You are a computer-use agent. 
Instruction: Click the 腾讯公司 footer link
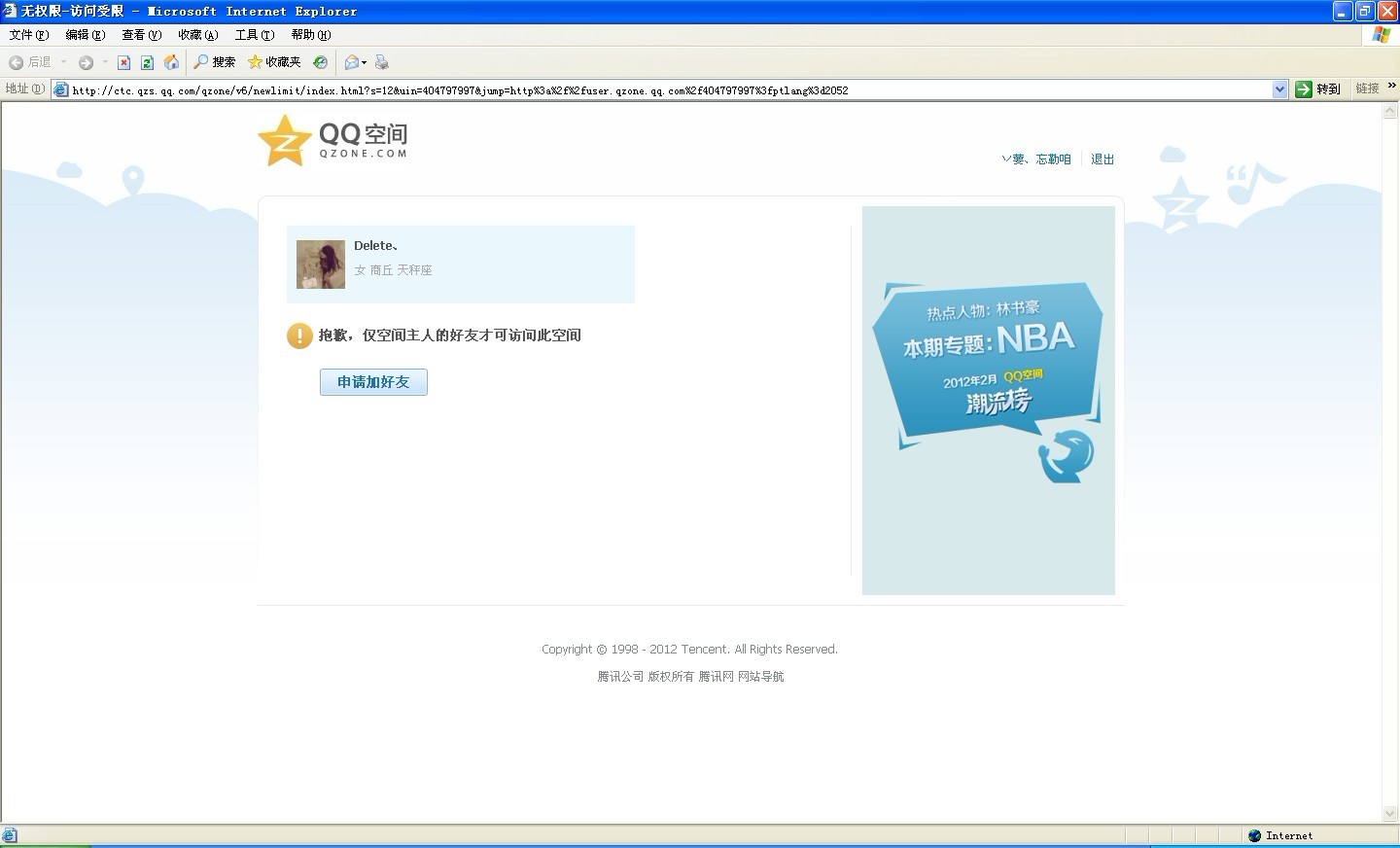pyautogui.click(x=620, y=677)
